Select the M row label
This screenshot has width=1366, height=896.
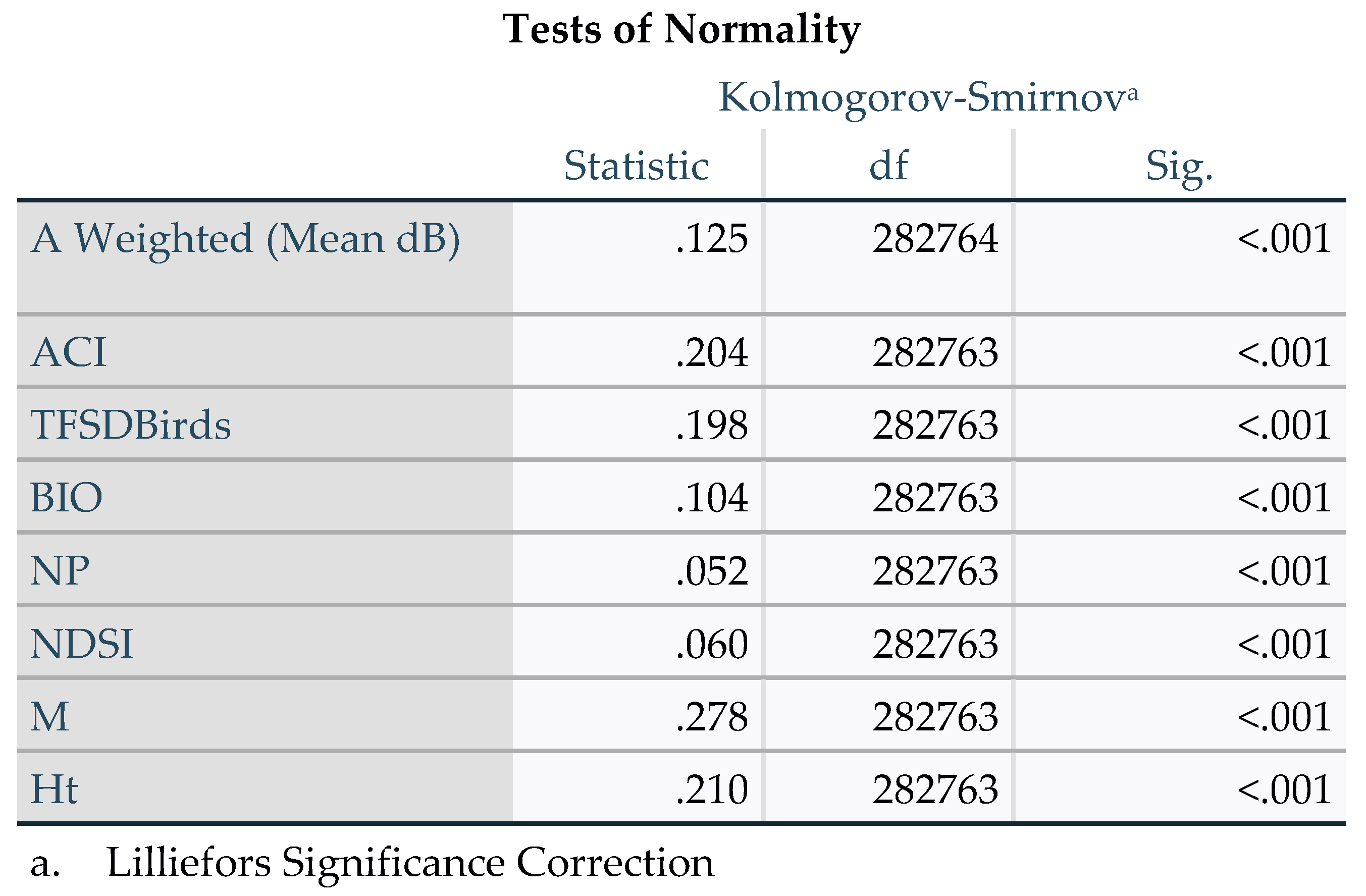[x=50, y=716]
